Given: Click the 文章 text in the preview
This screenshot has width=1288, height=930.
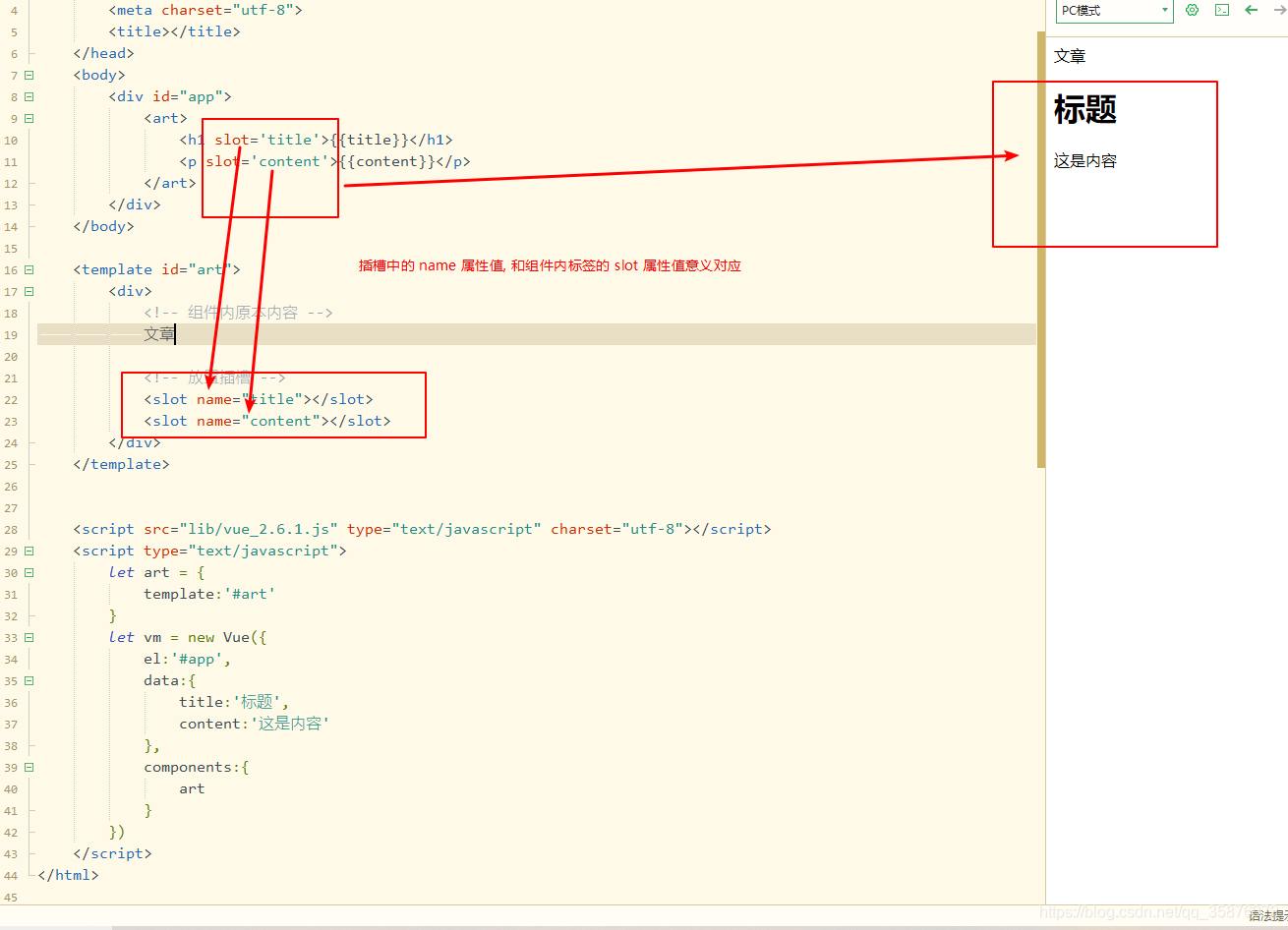Looking at the screenshot, I should click(x=1070, y=56).
